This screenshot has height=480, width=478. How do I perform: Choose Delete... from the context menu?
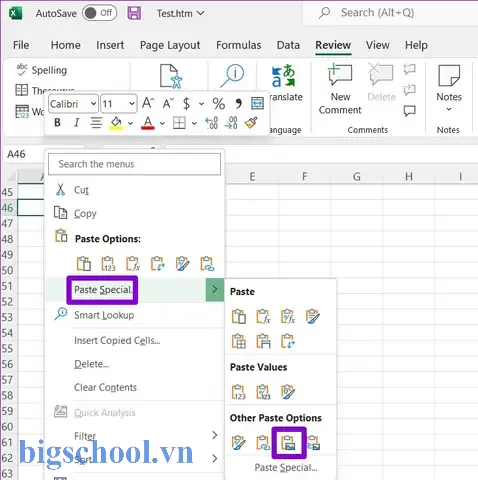91,364
